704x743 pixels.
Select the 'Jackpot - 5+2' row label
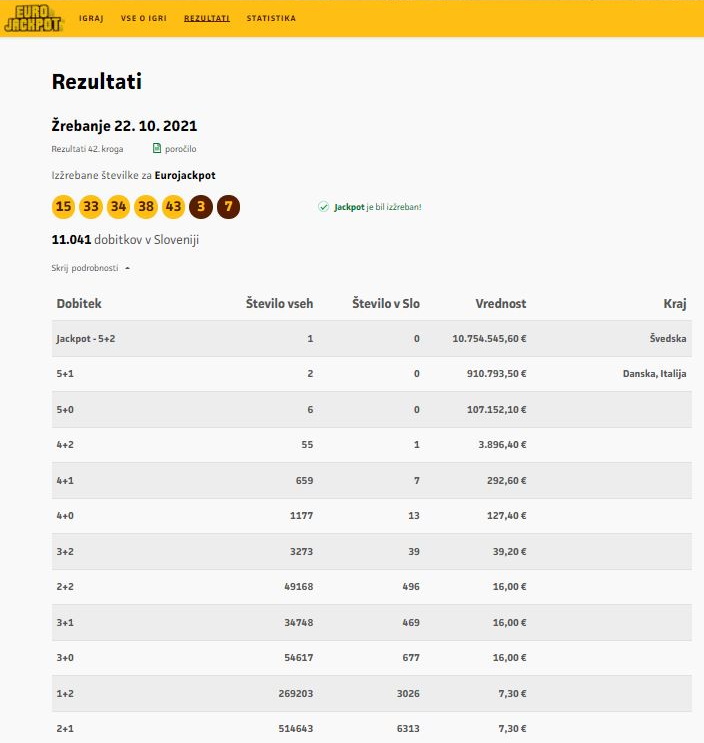click(x=86, y=339)
